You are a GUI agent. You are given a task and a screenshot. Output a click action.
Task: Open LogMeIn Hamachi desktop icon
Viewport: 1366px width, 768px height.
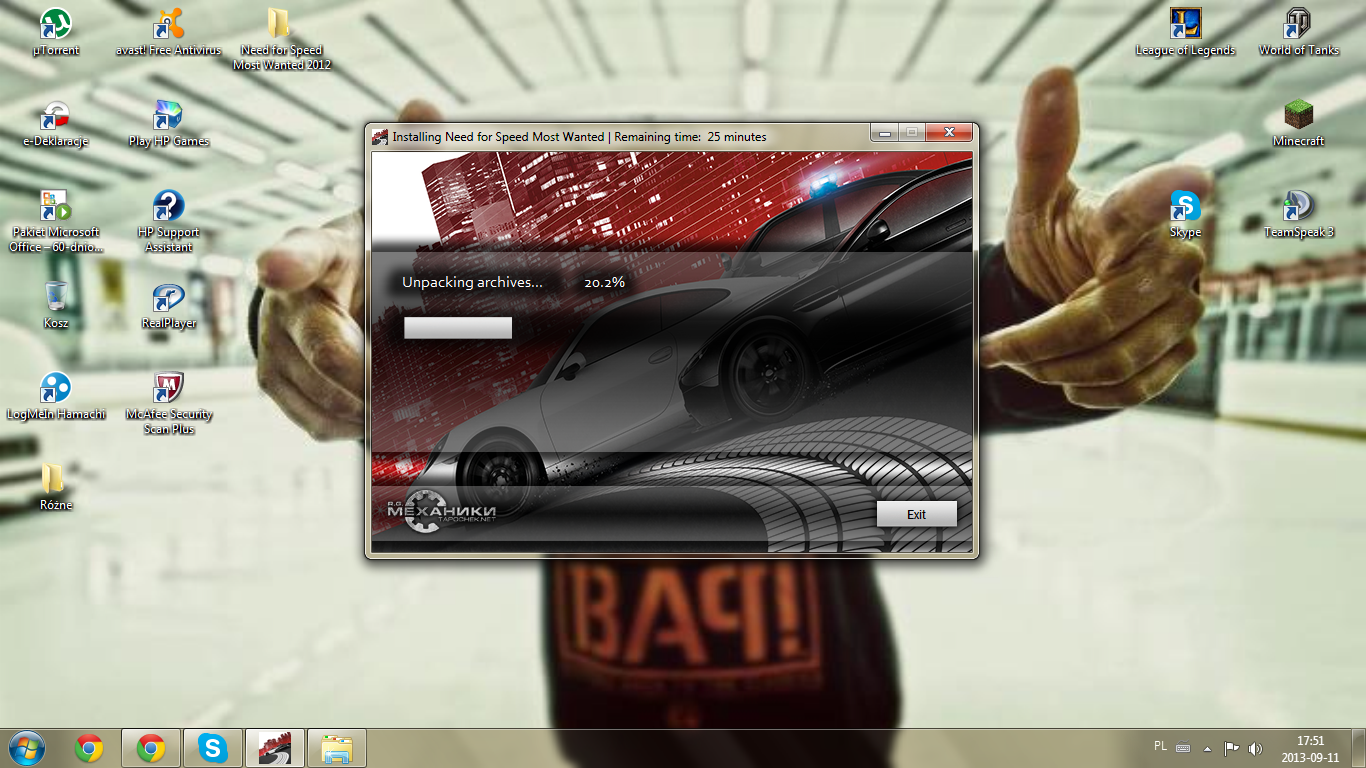[56, 396]
